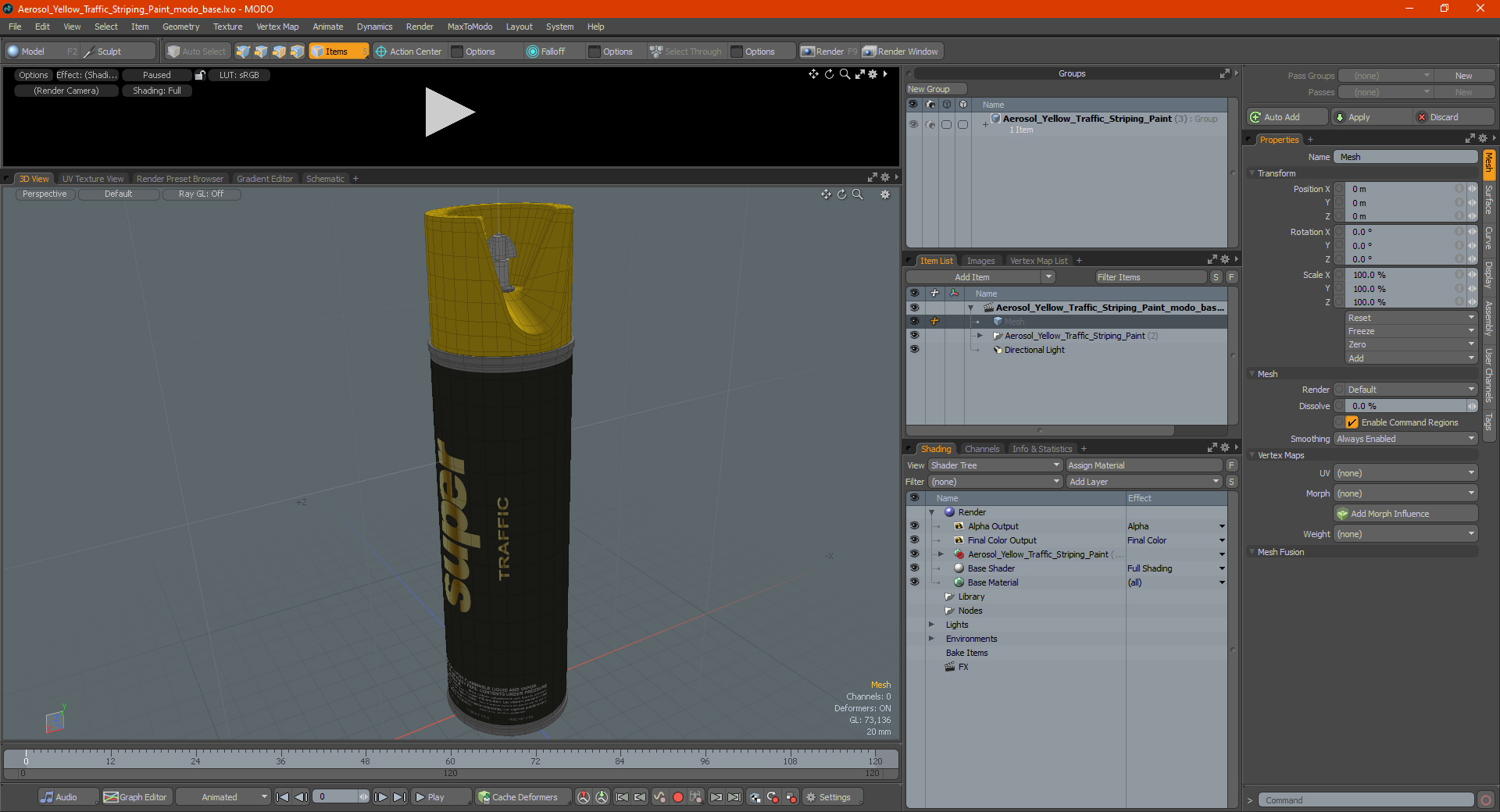Click the Render F9 button

tap(829, 52)
